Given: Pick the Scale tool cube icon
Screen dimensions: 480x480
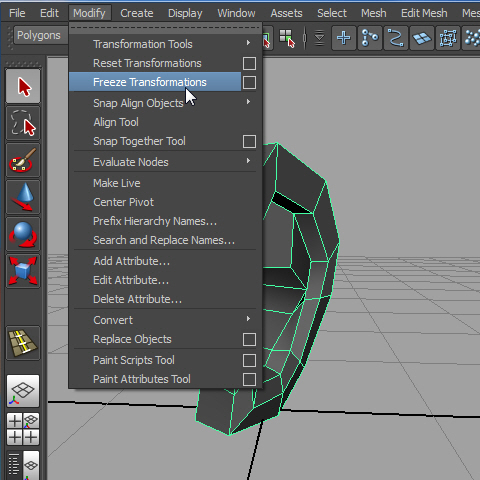Looking at the screenshot, I should pyautogui.click(x=23, y=271).
